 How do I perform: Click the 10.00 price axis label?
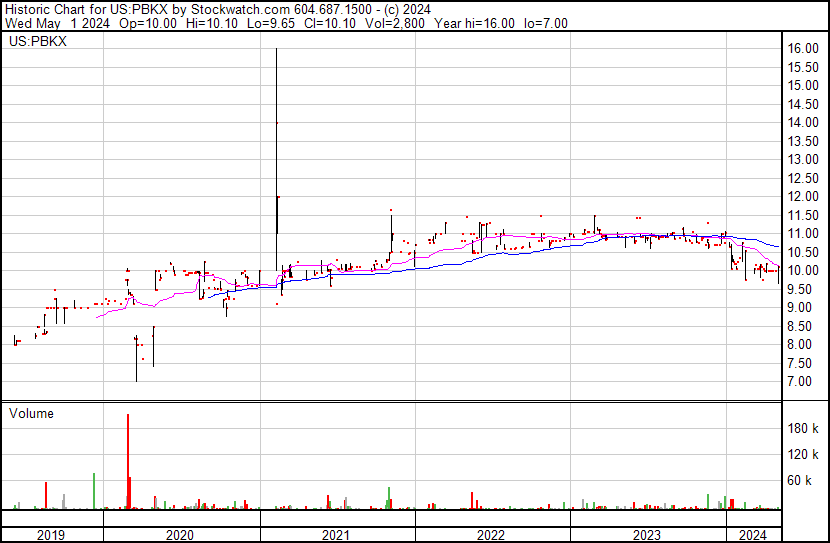point(803,270)
